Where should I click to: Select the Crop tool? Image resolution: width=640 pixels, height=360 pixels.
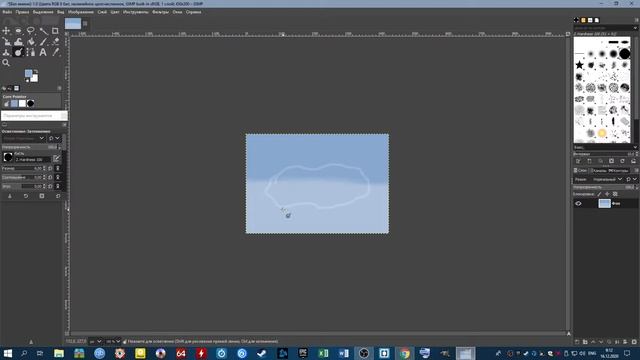(x=56, y=31)
